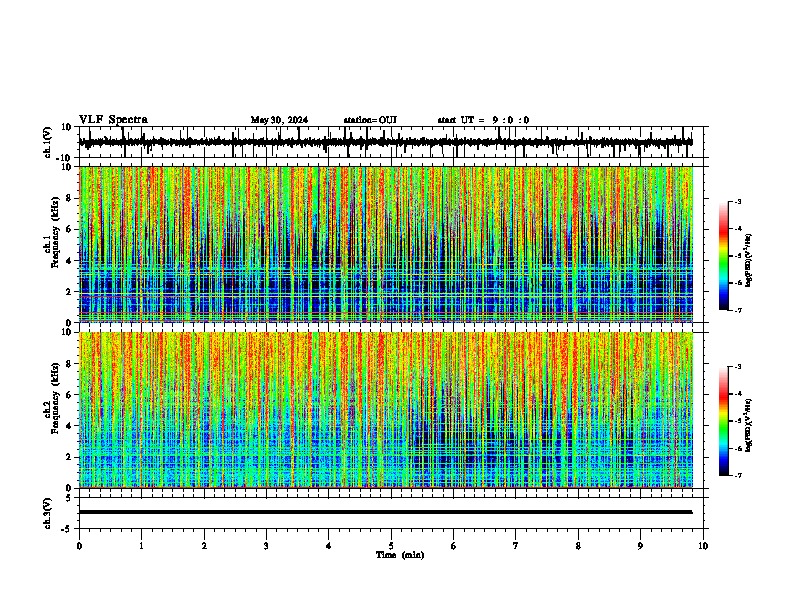The width and height of the screenshot is (792, 612).
Task: Click time axis tick label "8"
Action: click(x=578, y=546)
